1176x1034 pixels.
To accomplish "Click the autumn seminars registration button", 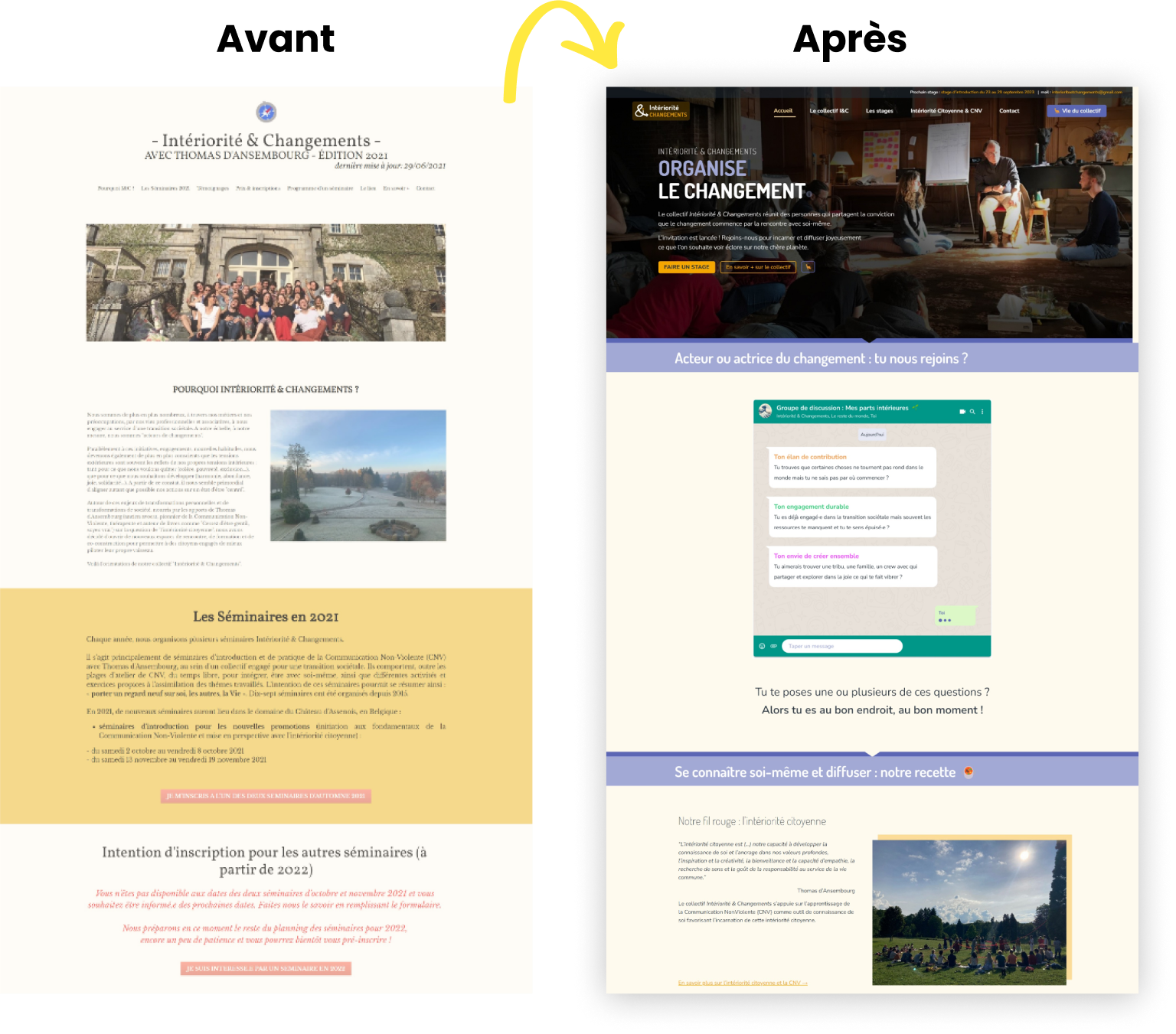I will [x=266, y=796].
